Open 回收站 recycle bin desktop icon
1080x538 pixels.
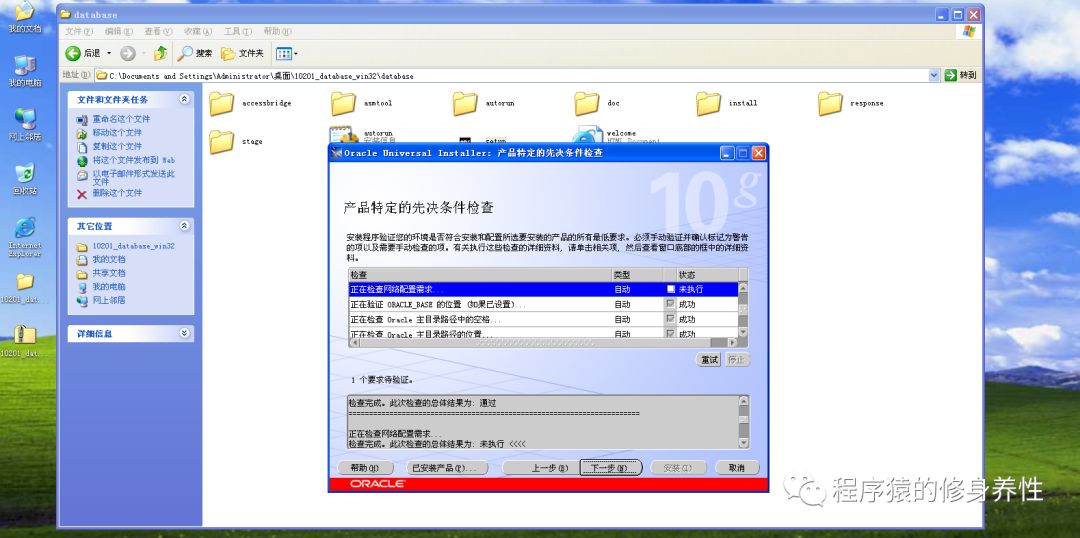pos(25,179)
